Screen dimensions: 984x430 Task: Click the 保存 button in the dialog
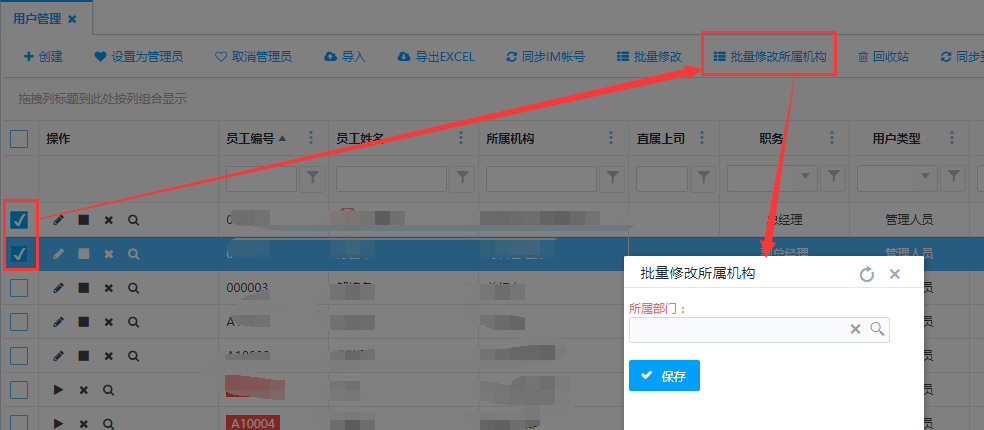(664, 376)
